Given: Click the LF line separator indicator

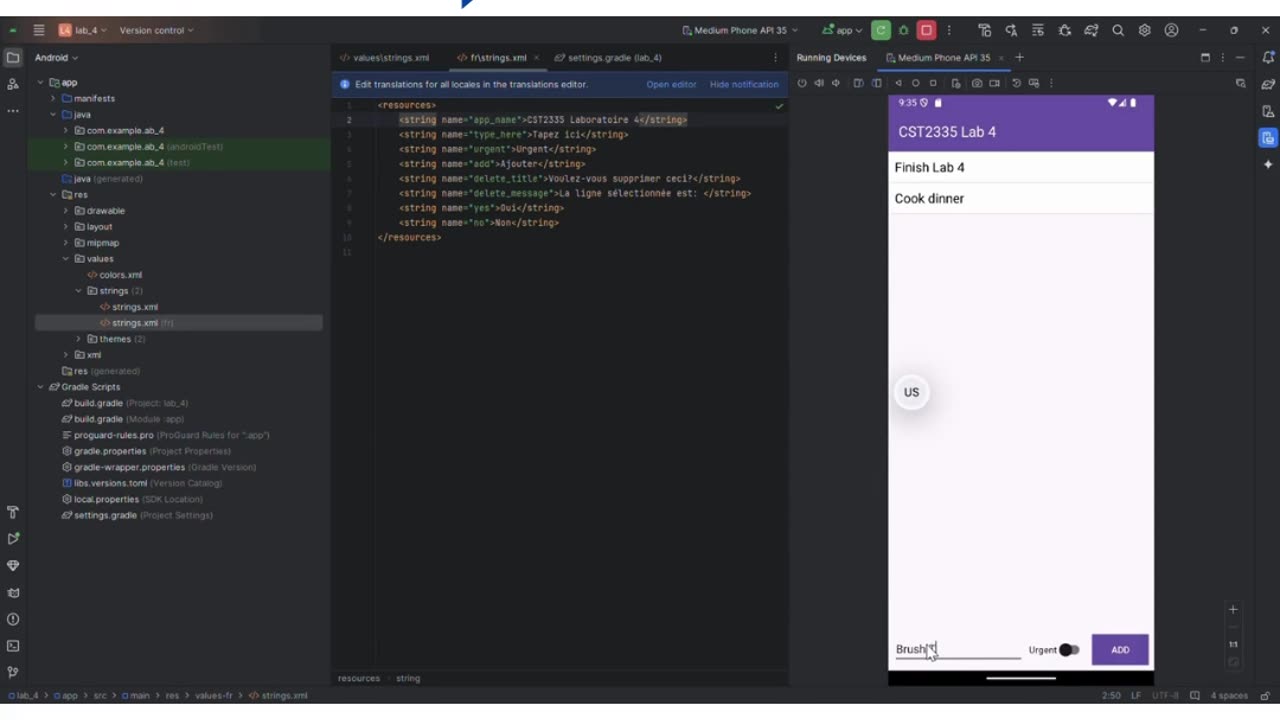Looking at the screenshot, I should (1136, 695).
